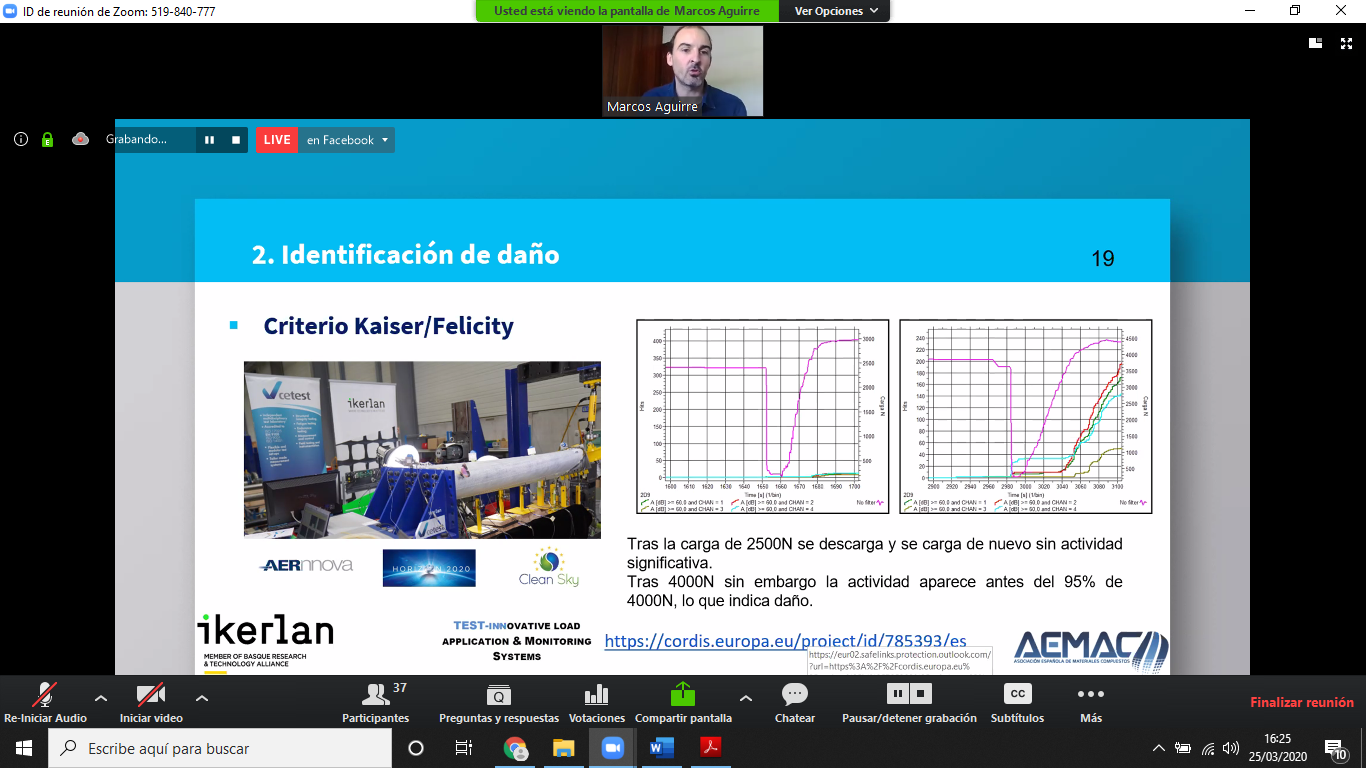Click the battery status tray icon
Image resolution: width=1366 pixels, height=768 pixels.
click(x=1183, y=748)
